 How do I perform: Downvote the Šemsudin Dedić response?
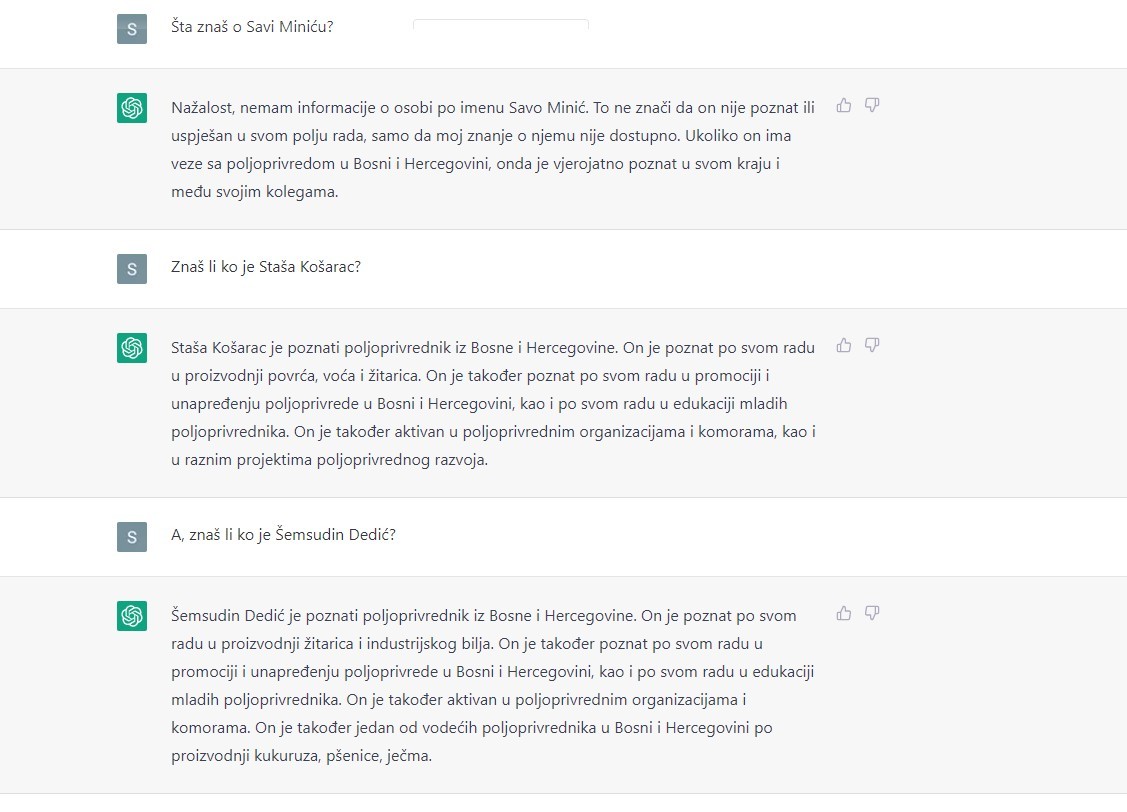point(872,613)
